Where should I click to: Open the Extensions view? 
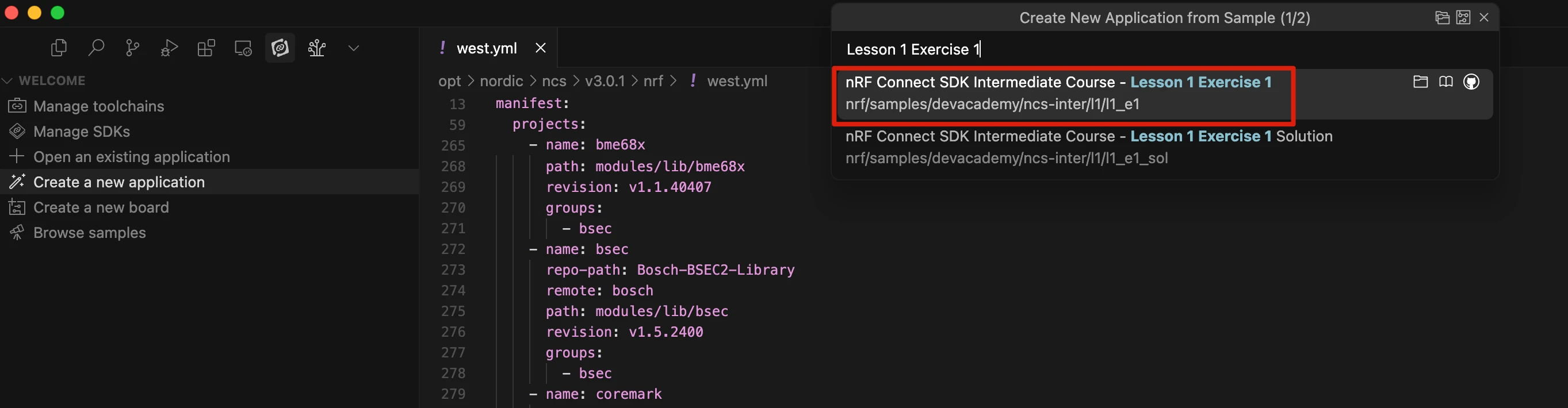(x=206, y=48)
